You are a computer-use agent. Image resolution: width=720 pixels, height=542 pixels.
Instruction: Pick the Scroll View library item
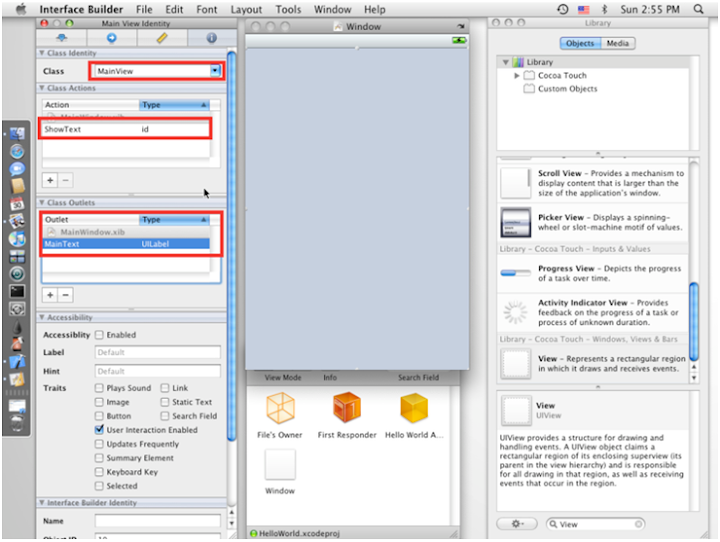click(x=593, y=183)
